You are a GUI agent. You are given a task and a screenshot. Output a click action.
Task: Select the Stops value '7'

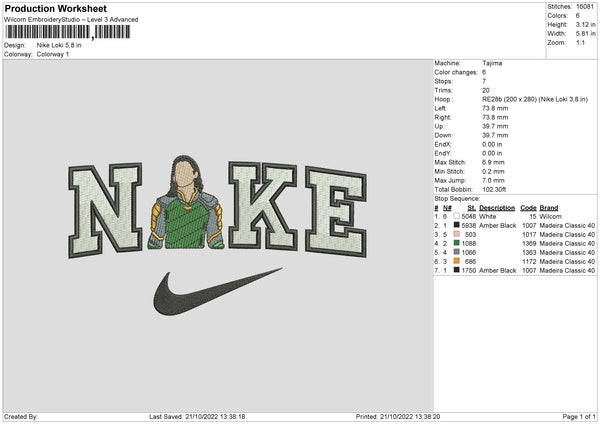tap(484, 81)
